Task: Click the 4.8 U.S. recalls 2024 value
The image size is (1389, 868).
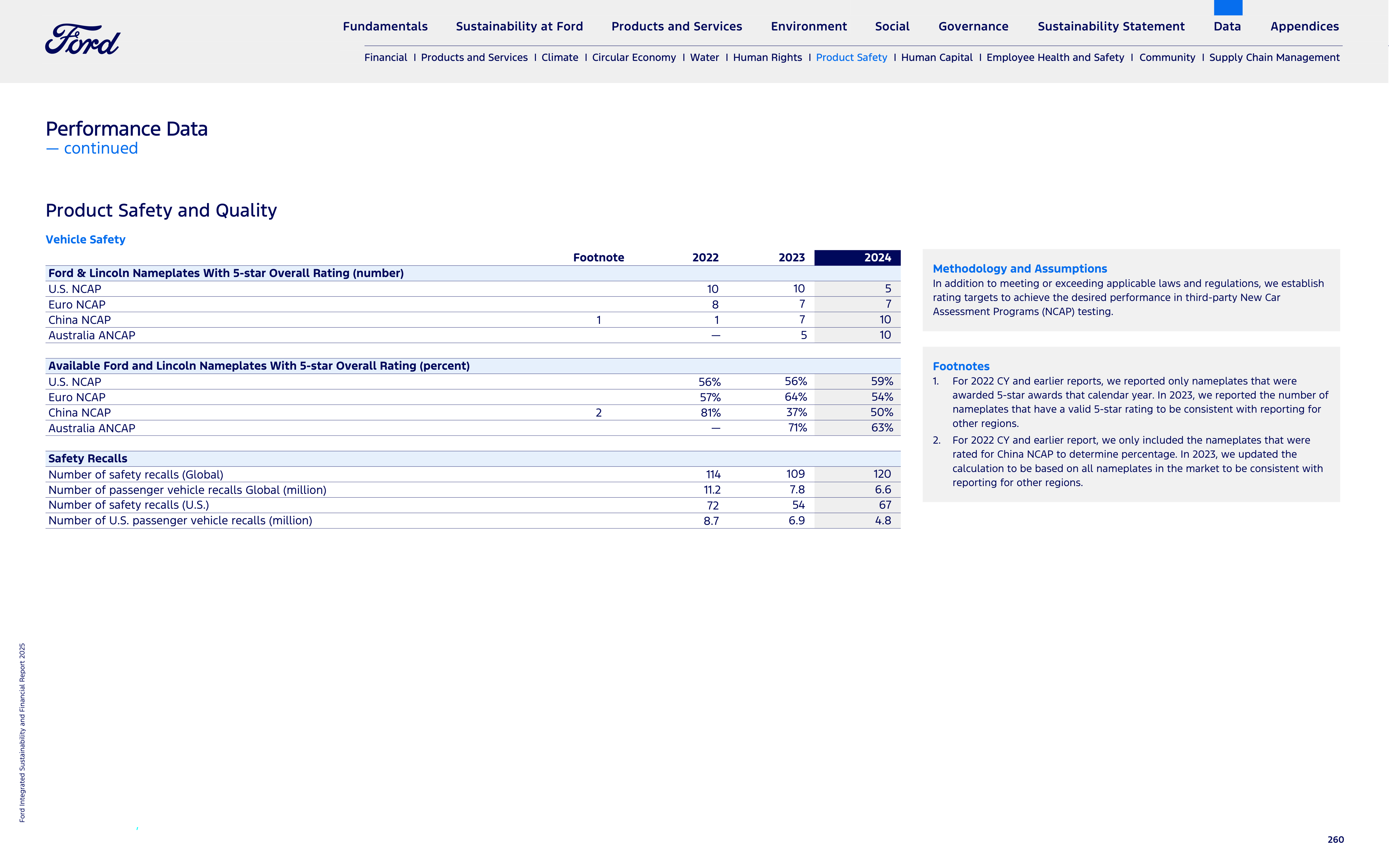Action: pos(883,521)
